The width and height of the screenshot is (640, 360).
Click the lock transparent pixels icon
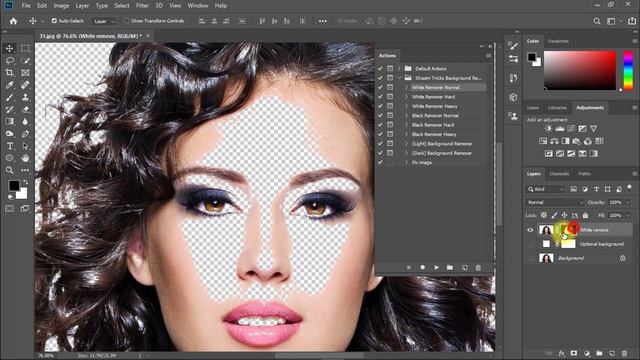coord(544,215)
